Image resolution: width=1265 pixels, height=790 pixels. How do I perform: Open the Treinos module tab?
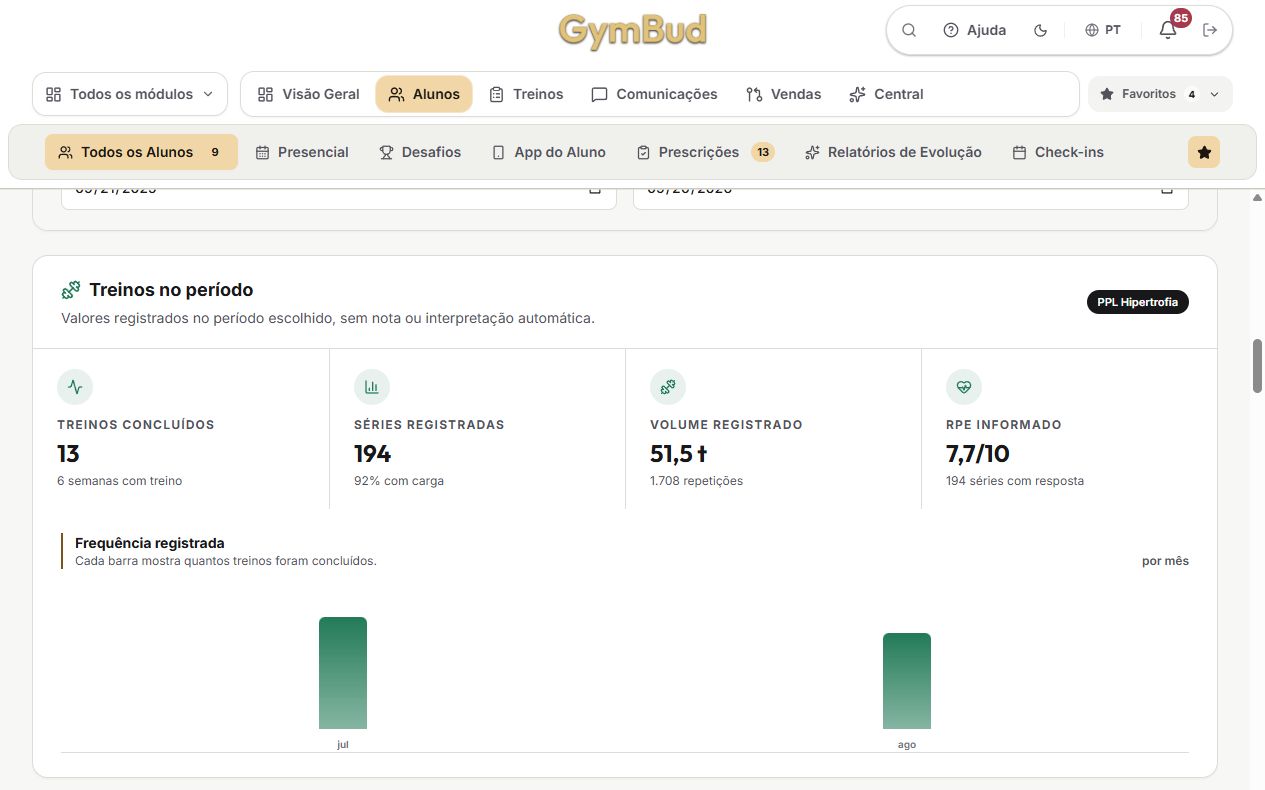[x=526, y=94]
